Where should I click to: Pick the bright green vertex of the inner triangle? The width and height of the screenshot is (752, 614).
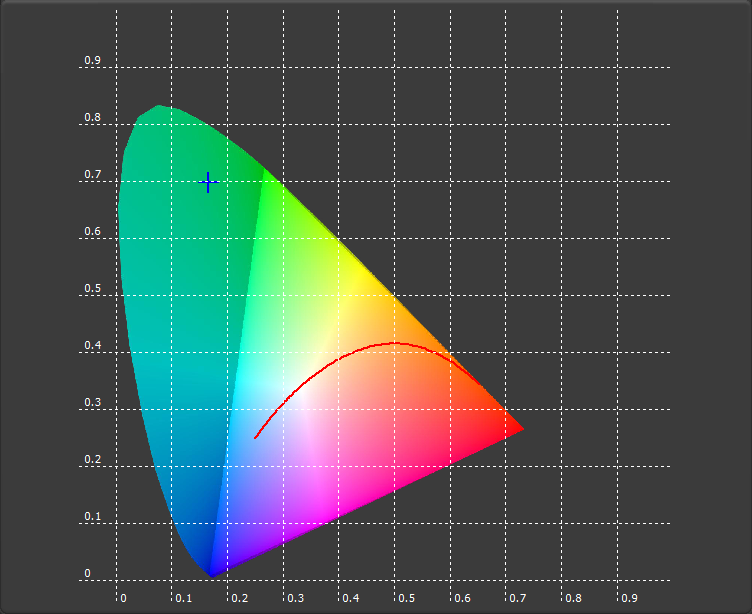click(x=265, y=169)
